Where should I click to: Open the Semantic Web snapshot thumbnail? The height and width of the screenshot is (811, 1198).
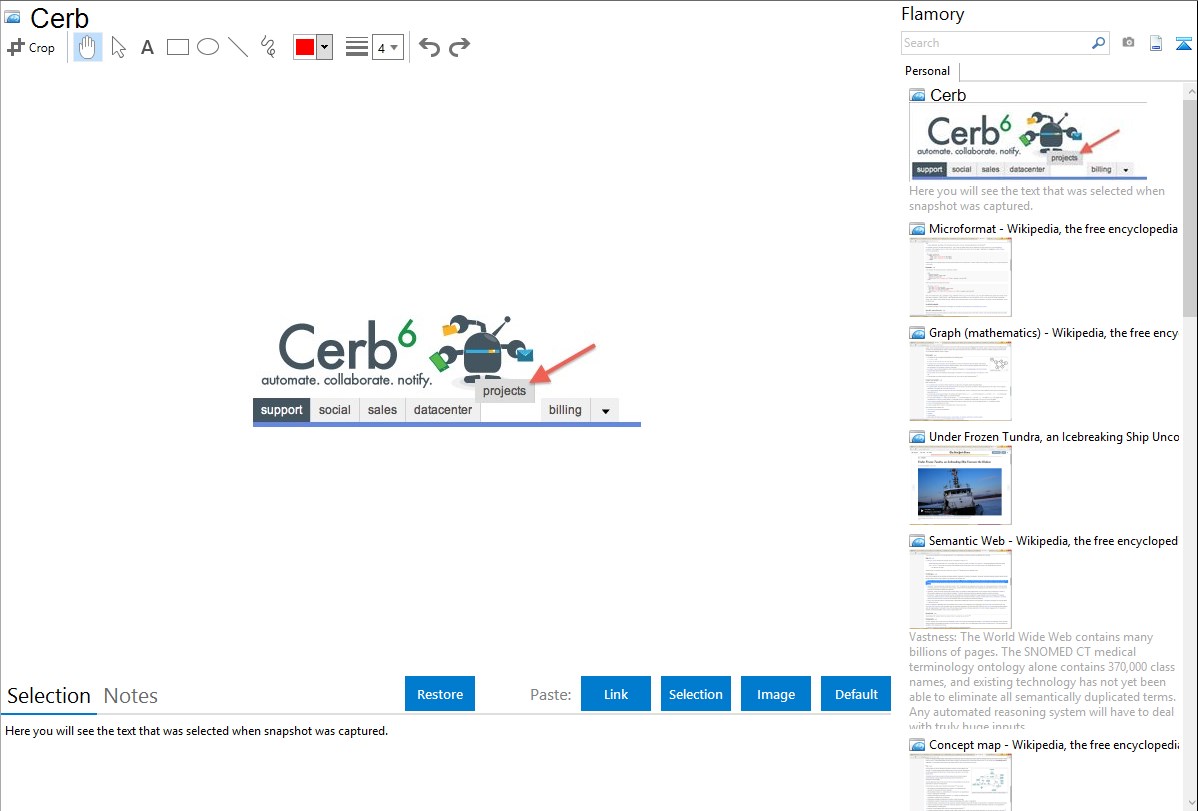coord(960,589)
